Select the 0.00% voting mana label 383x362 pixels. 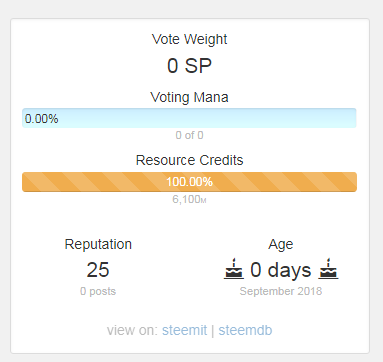pyautogui.click(x=42, y=119)
